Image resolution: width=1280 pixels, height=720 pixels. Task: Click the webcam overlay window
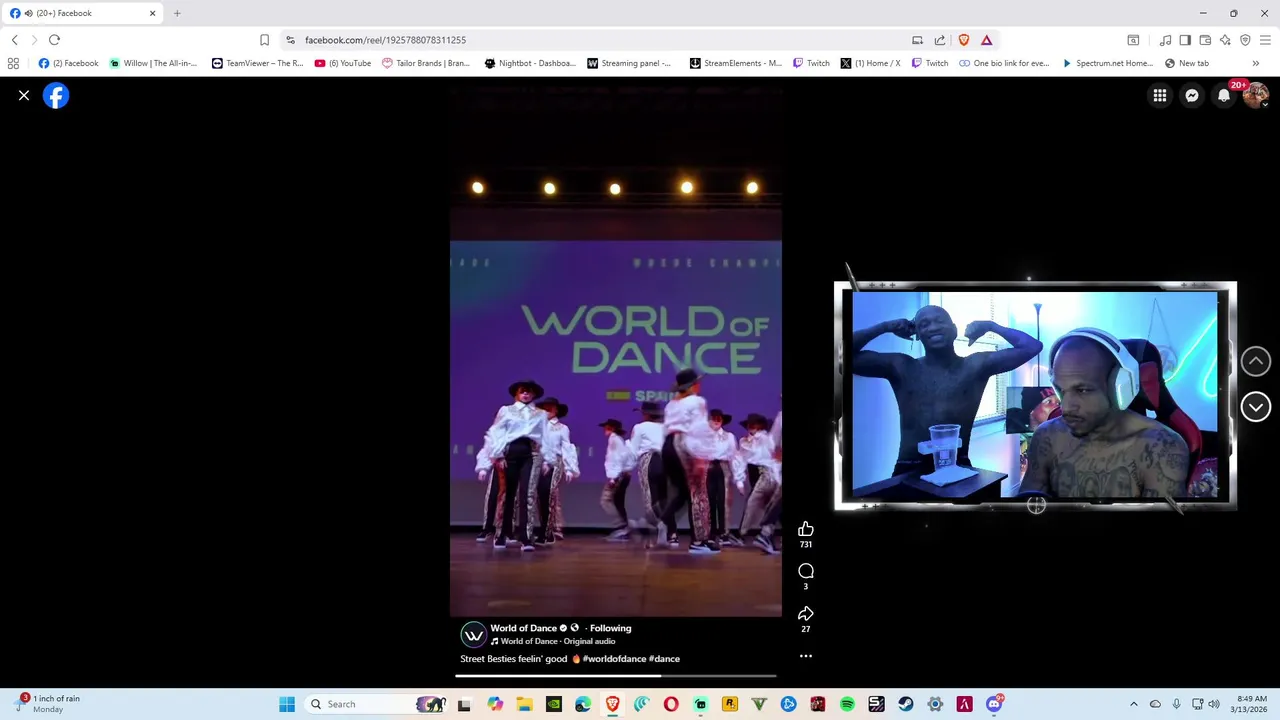click(x=1035, y=396)
